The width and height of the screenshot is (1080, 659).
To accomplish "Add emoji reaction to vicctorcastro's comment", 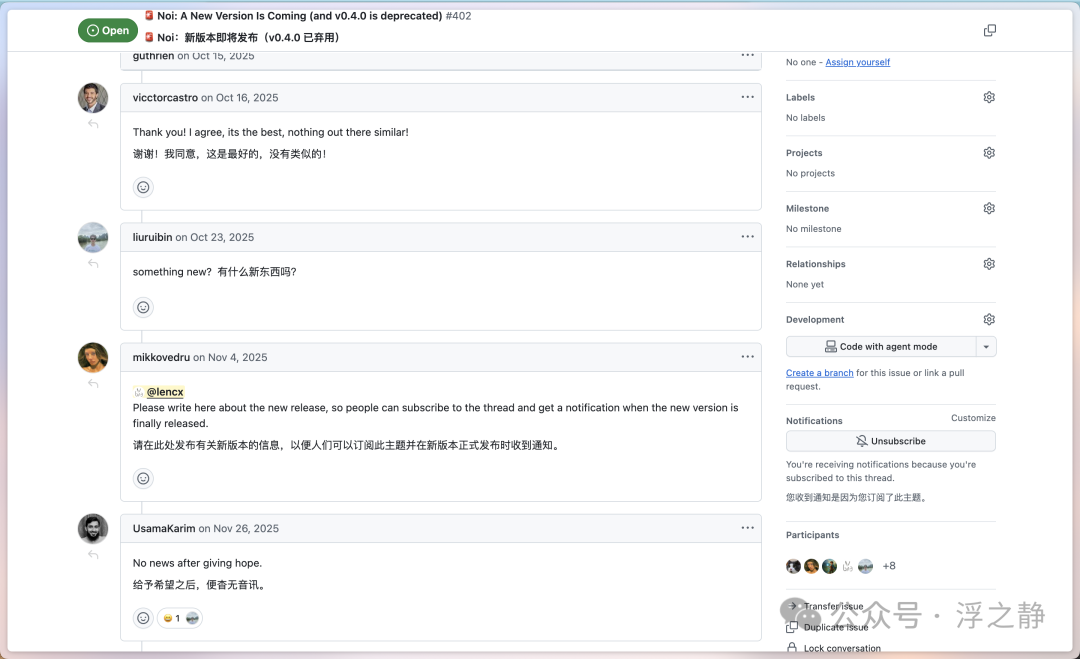I will 143,187.
